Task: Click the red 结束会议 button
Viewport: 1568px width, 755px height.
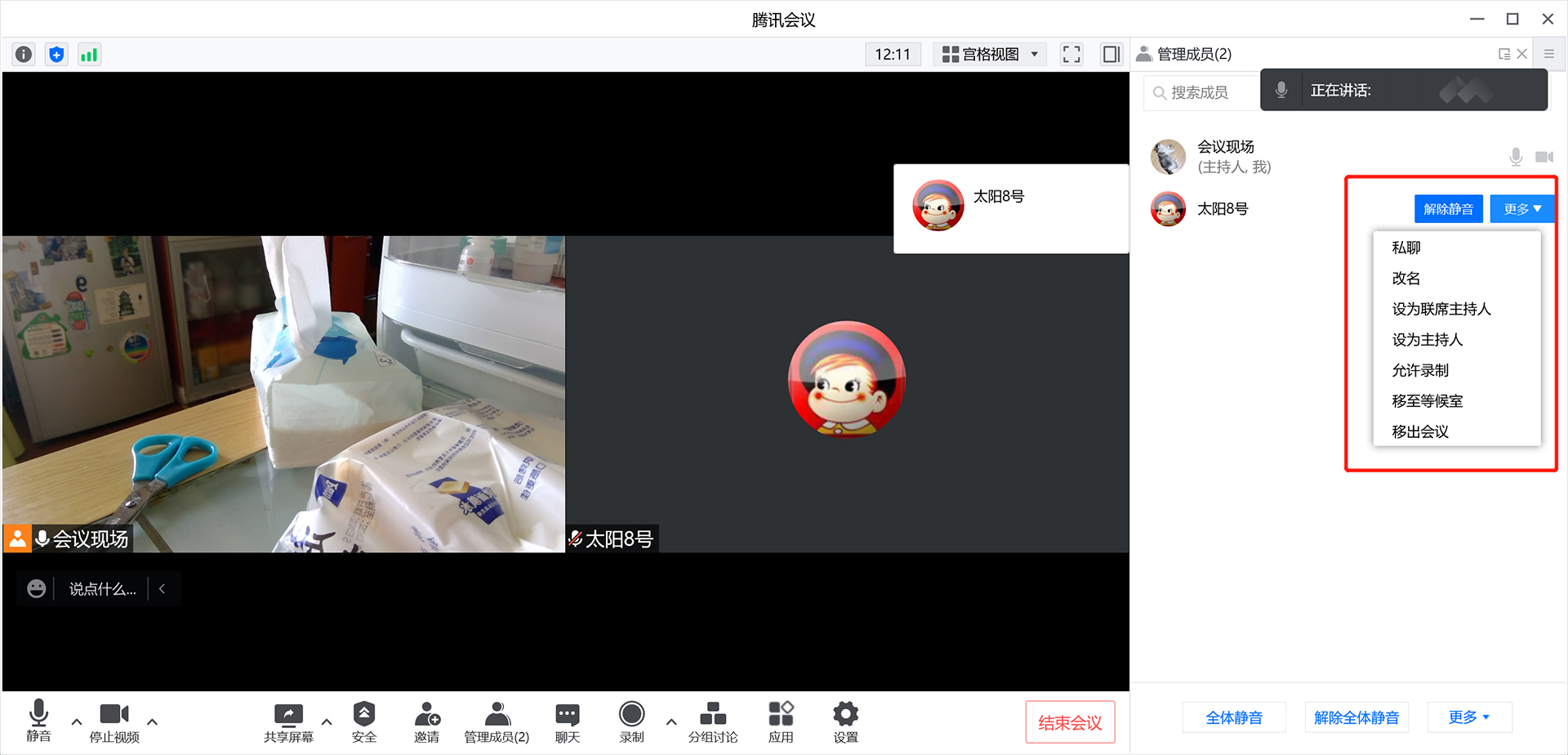Action: click(x=1070, y=722)
